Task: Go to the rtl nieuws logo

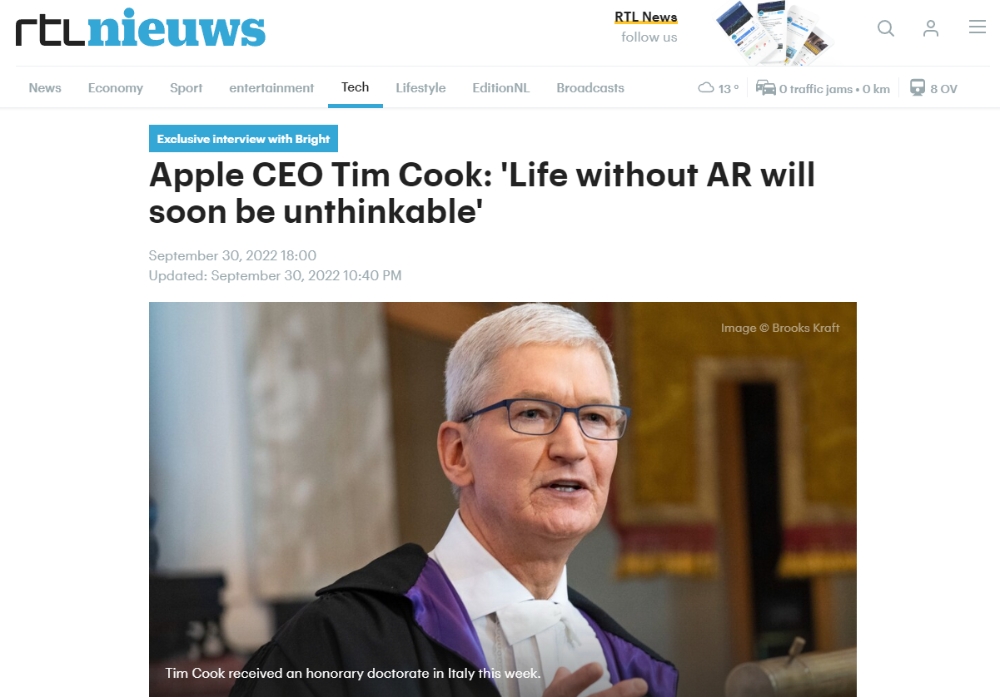Action: [x=140, y=28]
